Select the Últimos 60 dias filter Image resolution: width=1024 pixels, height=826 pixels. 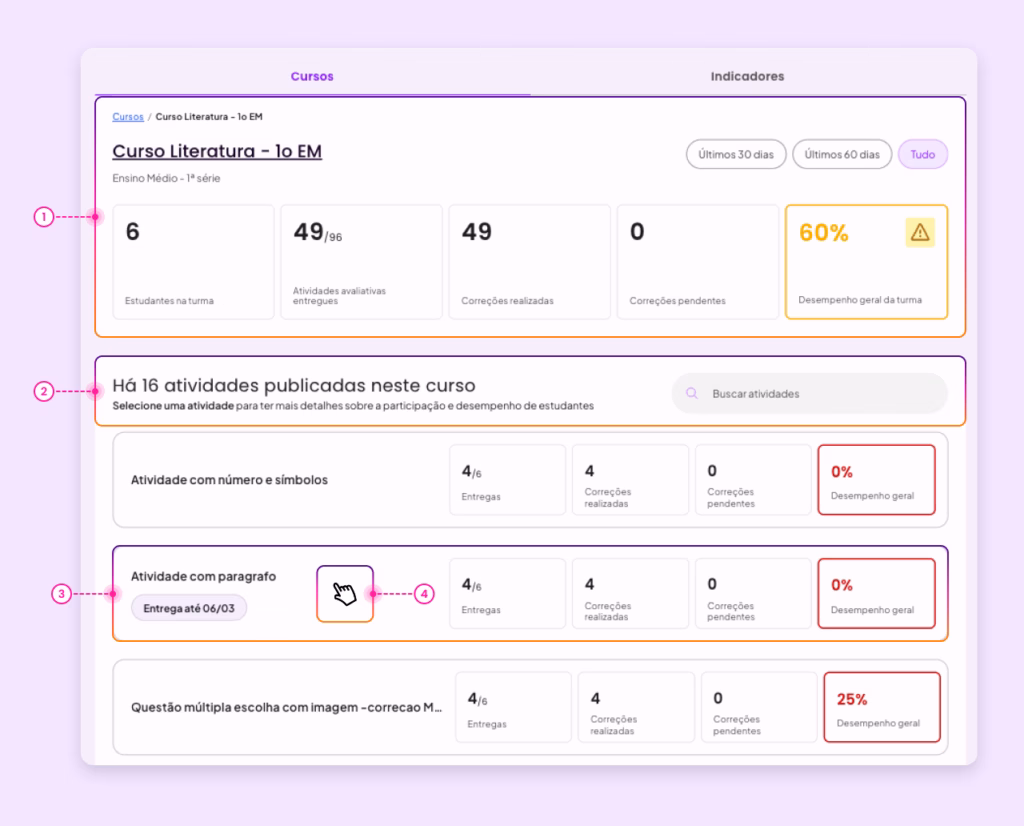842,154
